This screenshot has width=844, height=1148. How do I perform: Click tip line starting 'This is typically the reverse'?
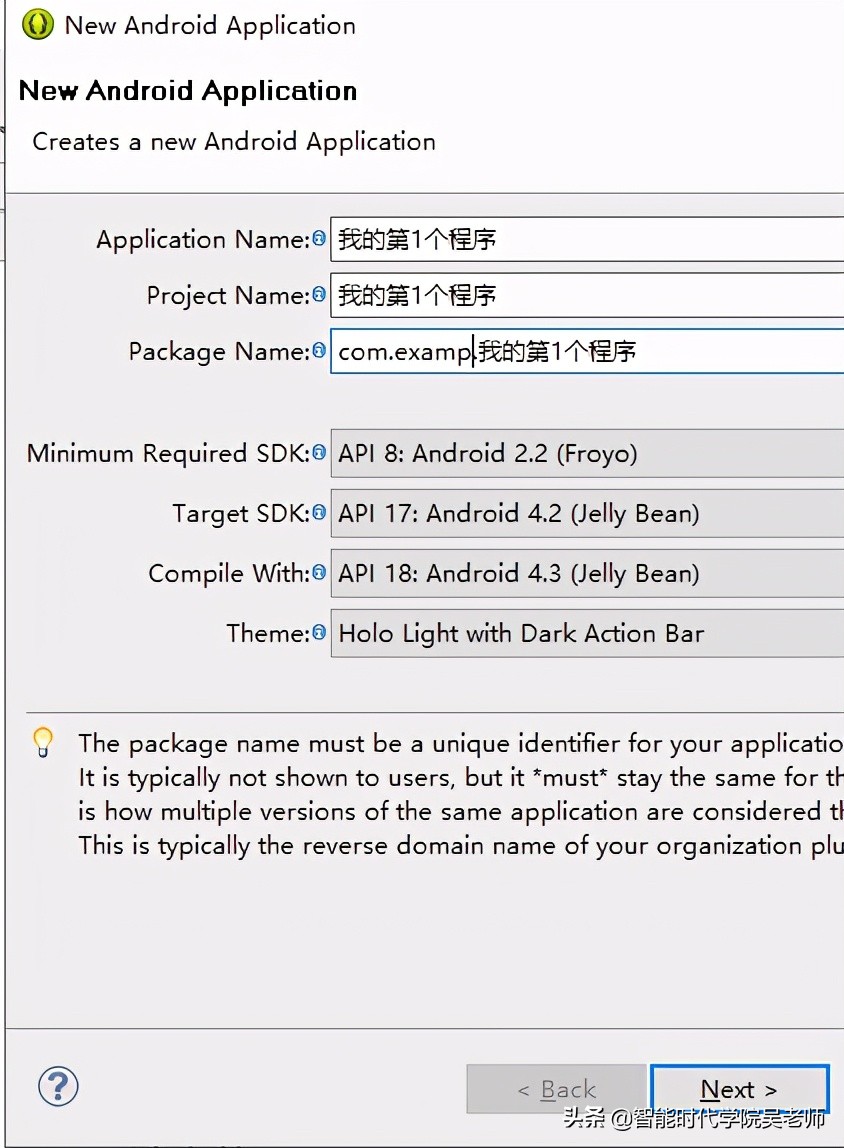coord(461,846)
